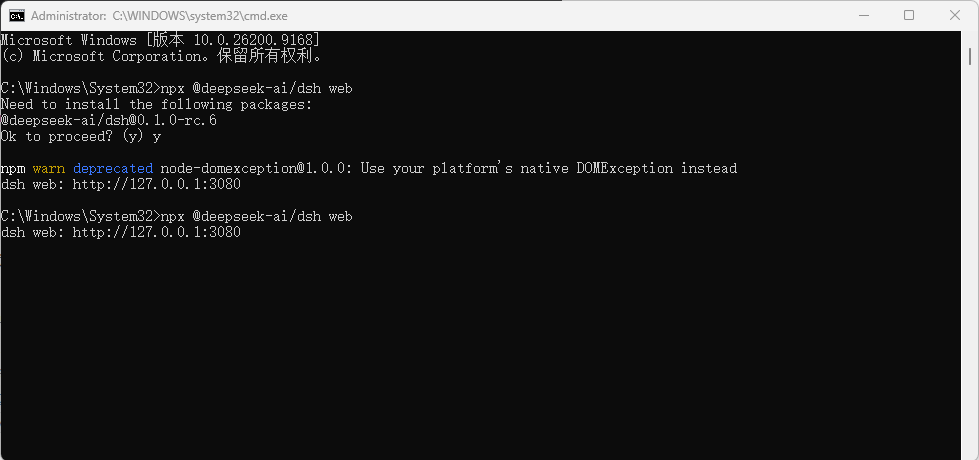Click the vertical scrollbar thumb
This screenshot has width=979, height=460.
pyautogui.click(x=970, y=56)
